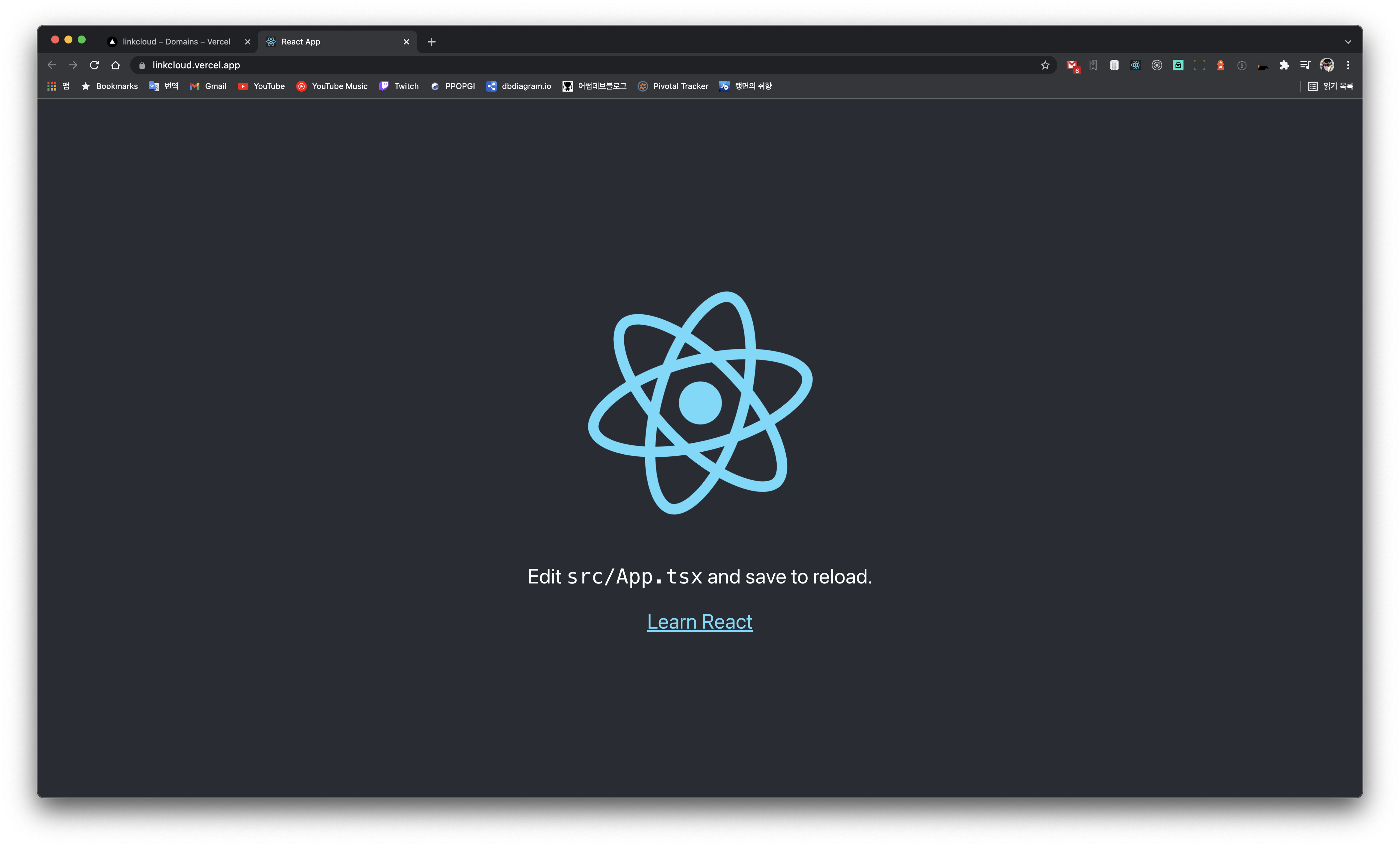Close the React App tab
This screenshot has width=1400, height=847.
pos(406,42)
